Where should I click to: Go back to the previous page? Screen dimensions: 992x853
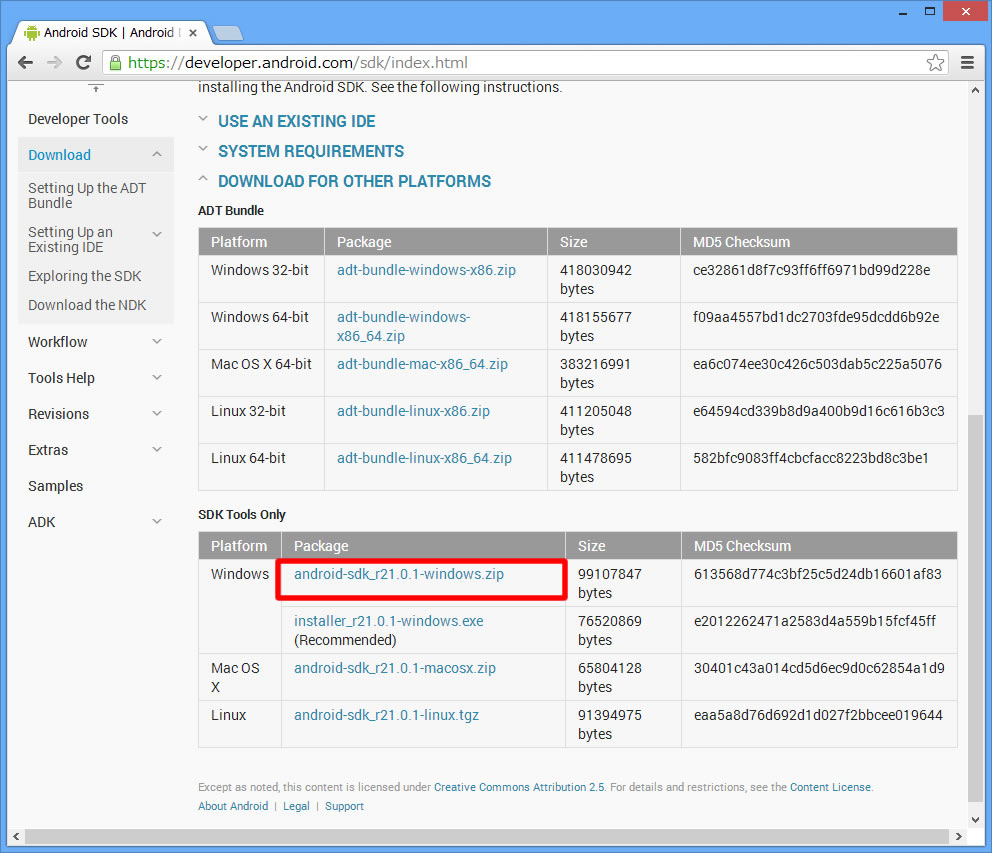tap(25, 62)
